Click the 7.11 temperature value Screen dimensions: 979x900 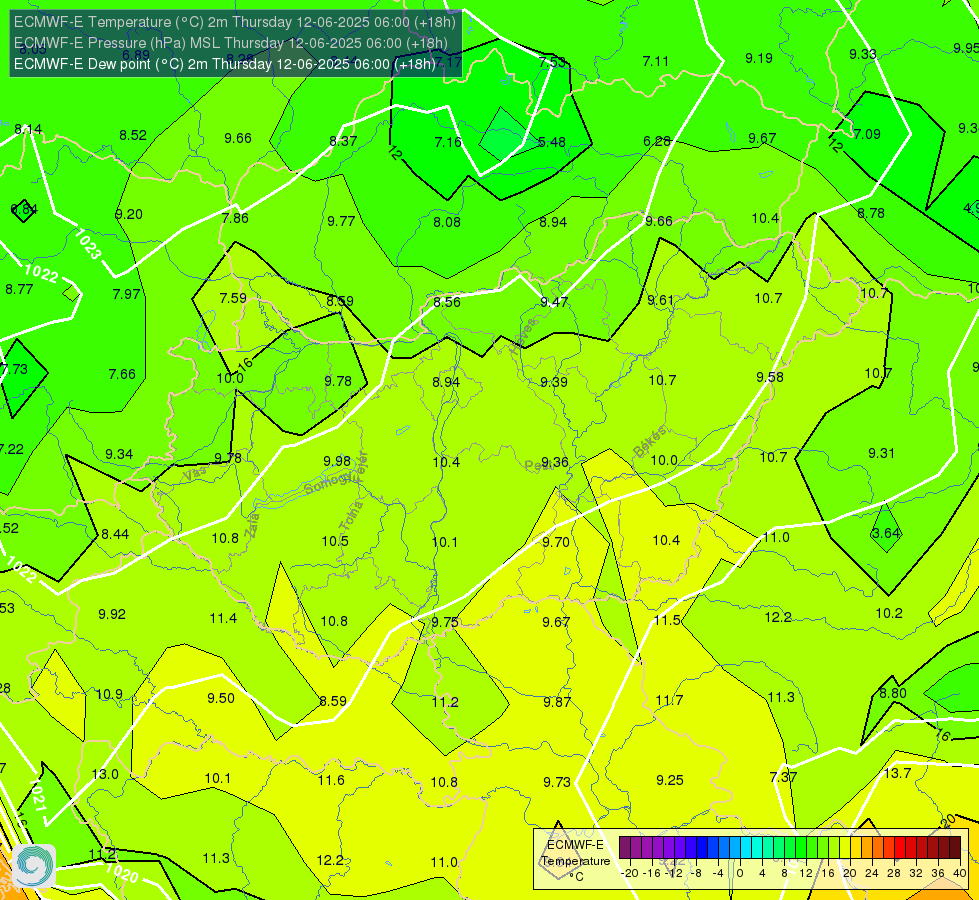(x=656, y=61)
